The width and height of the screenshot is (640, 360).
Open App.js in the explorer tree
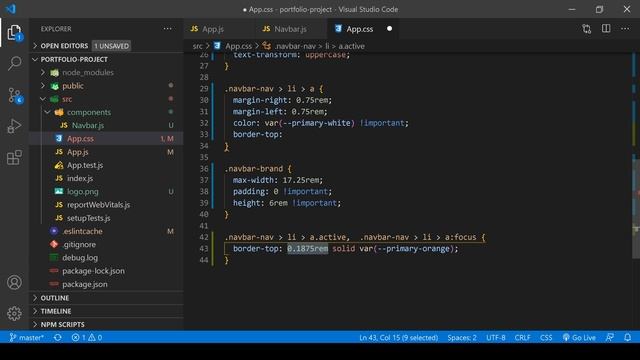[78, 152]
